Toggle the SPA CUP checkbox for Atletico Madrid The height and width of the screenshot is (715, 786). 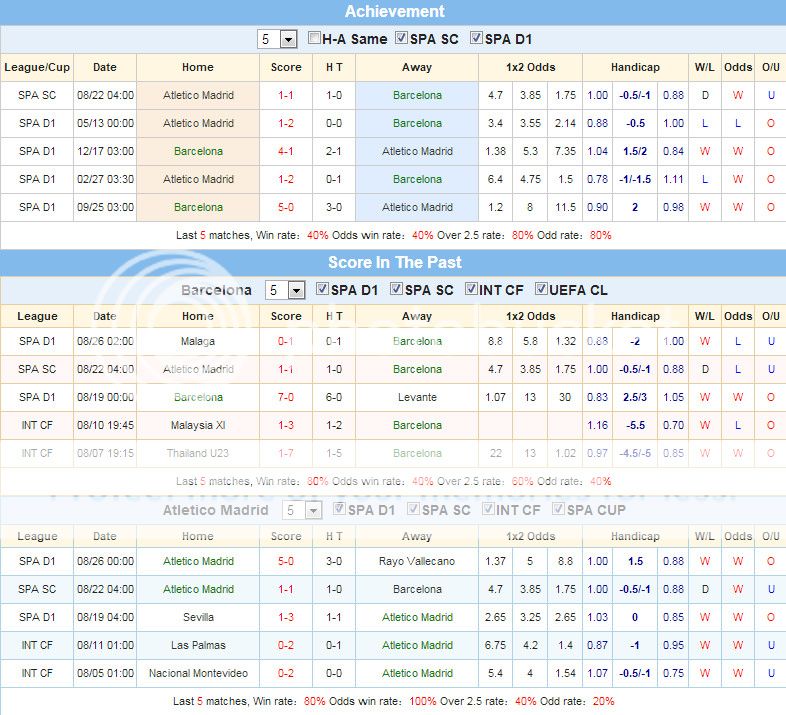pyautogui.click(x=559, y=510)
